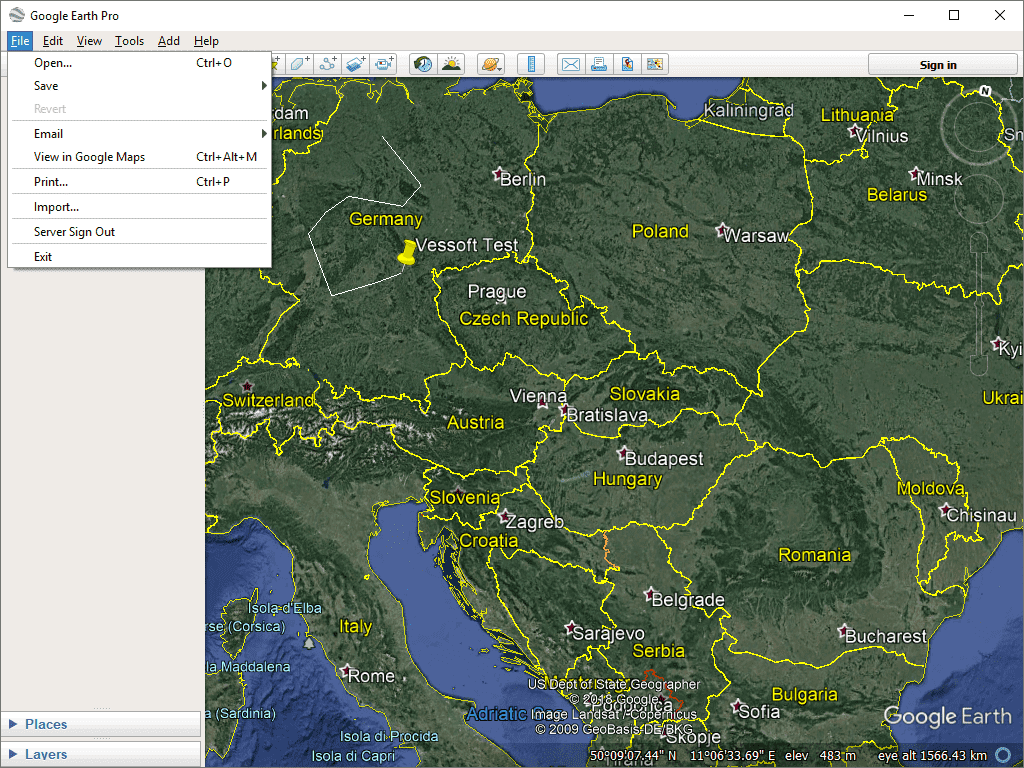Select View in Google Maps menu entry
Viewport: 1024px width, 768px height.
point(139,157)
